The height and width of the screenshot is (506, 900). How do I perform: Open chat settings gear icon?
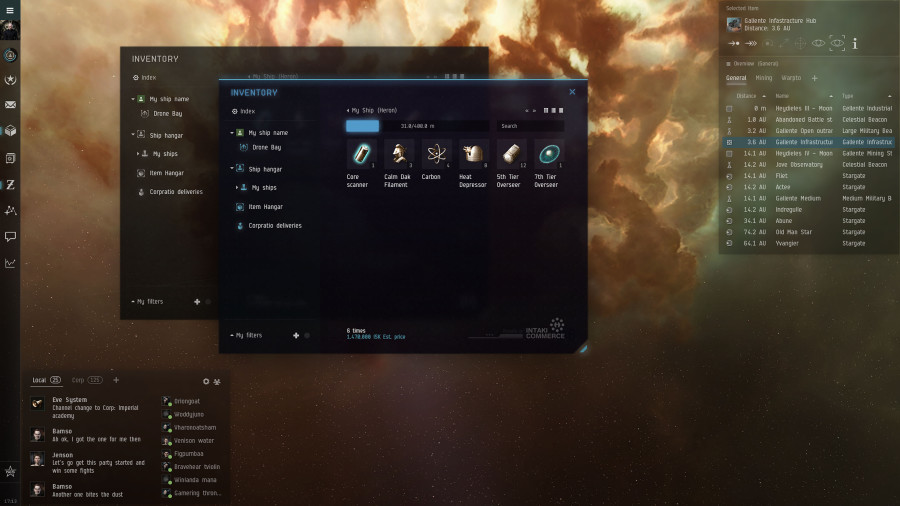coord(206,381)
